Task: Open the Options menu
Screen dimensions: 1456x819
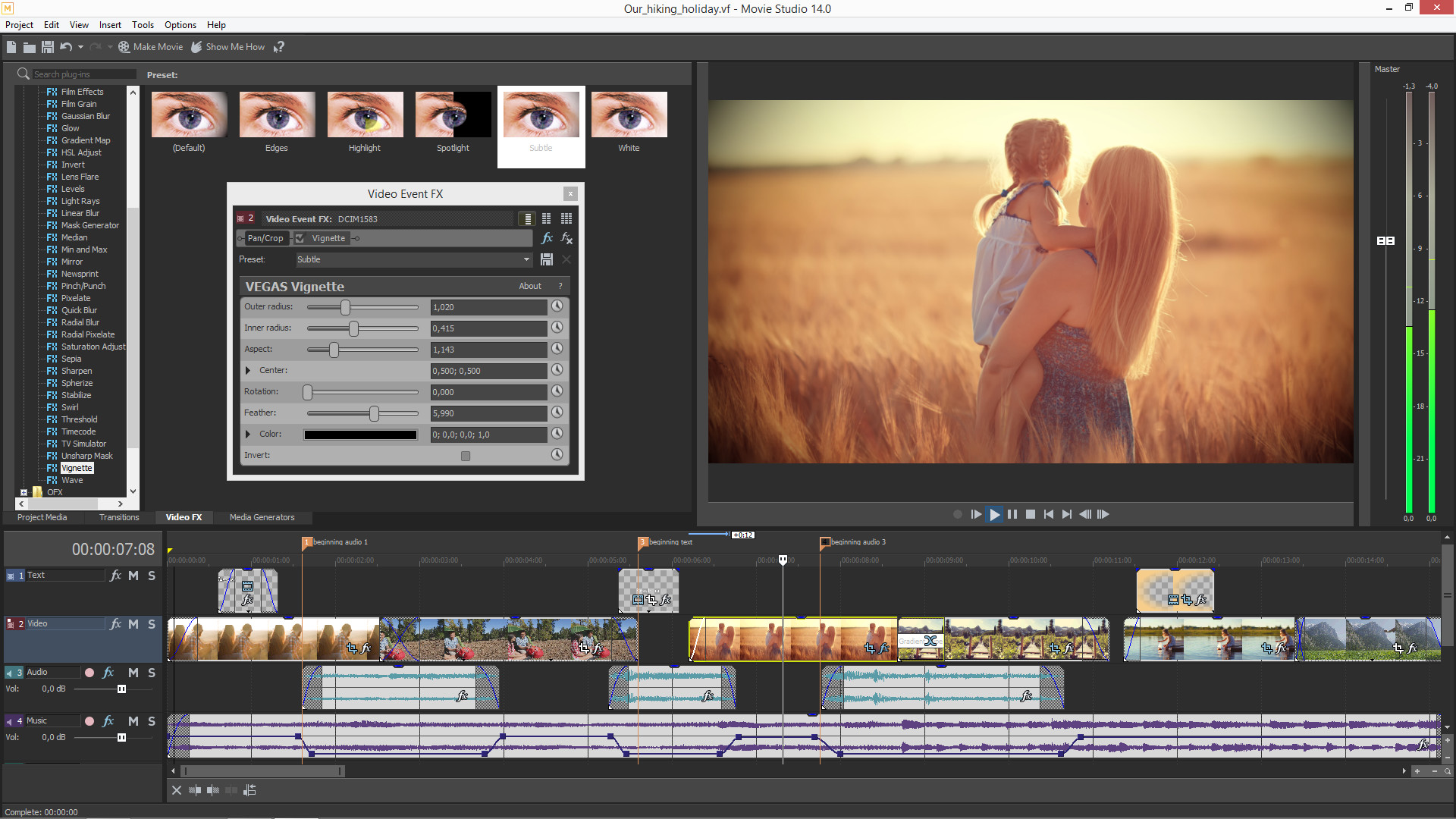Action: [x=180, y=24]
